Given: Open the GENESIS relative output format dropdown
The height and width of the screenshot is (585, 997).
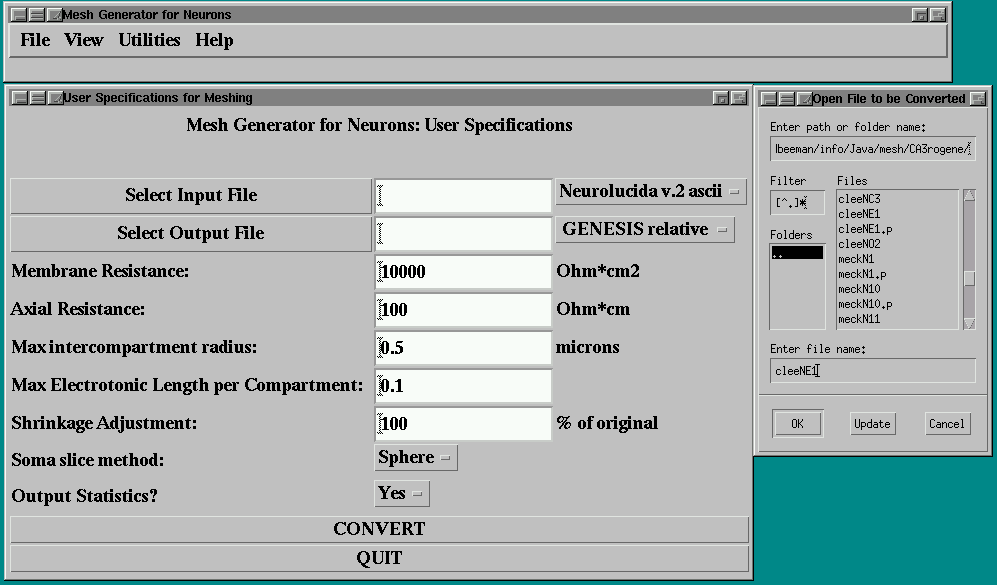Looking at the screenshot, I should (x=645, y=230).
